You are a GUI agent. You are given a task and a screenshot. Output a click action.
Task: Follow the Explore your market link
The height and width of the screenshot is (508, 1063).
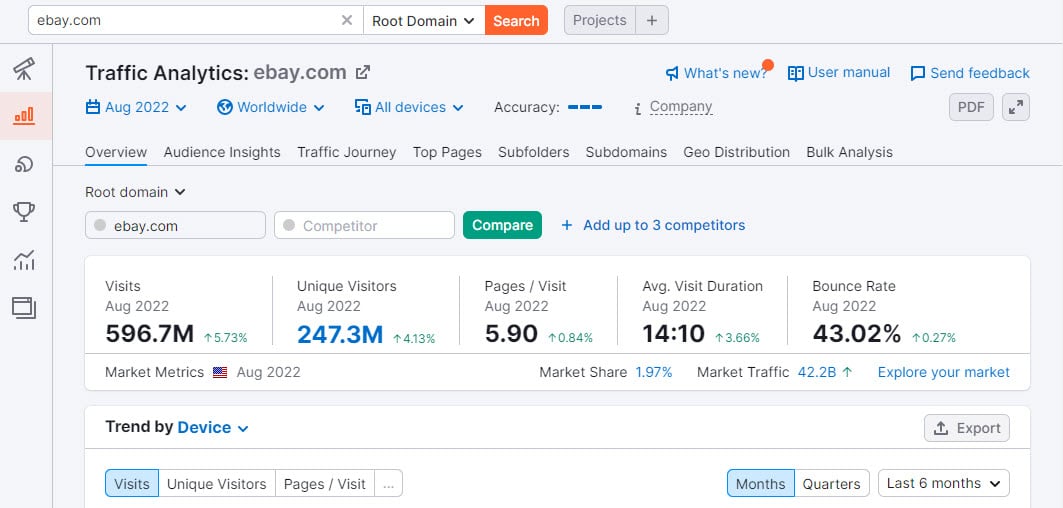click(x=943, y=372)
